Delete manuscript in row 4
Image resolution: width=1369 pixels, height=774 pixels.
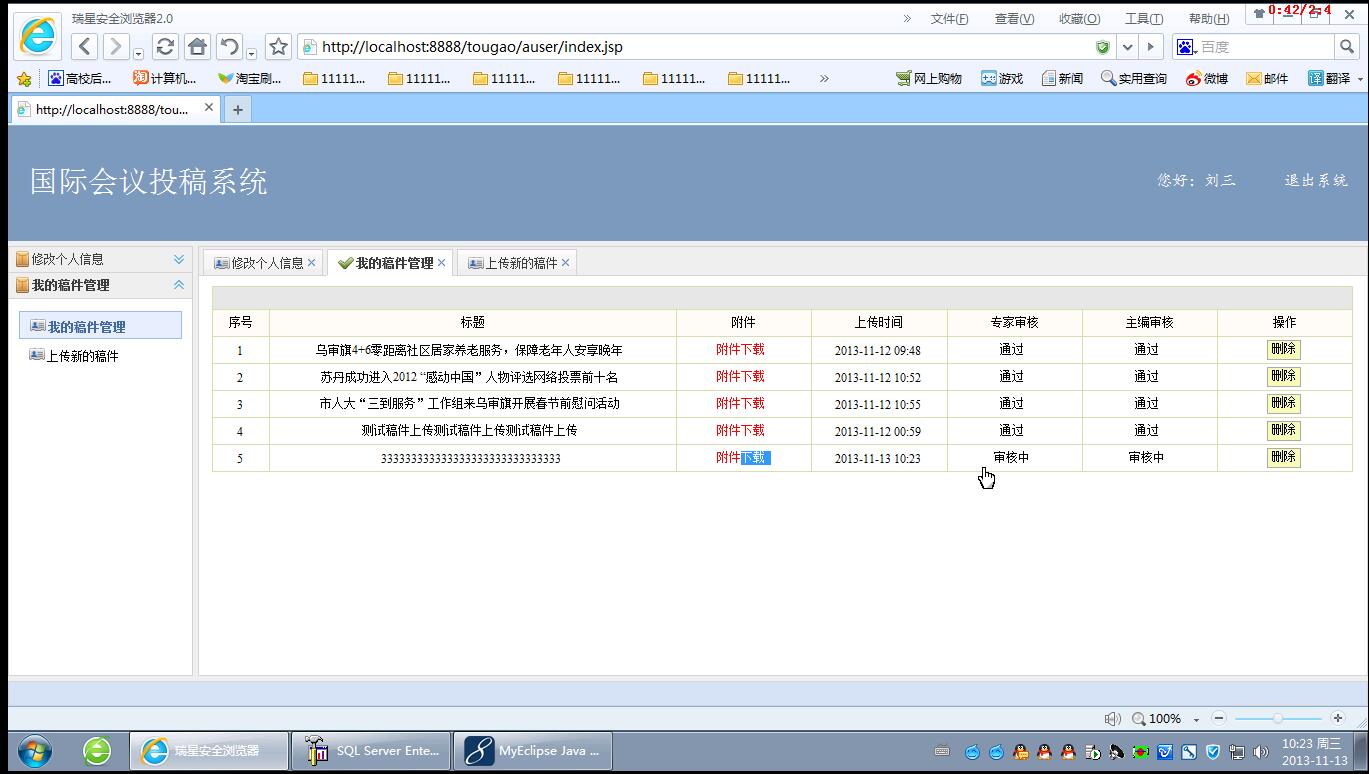[1283, 431]
